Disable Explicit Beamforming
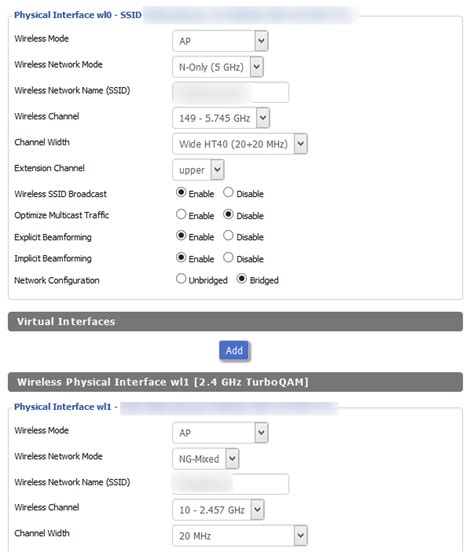 click(228, 235)
